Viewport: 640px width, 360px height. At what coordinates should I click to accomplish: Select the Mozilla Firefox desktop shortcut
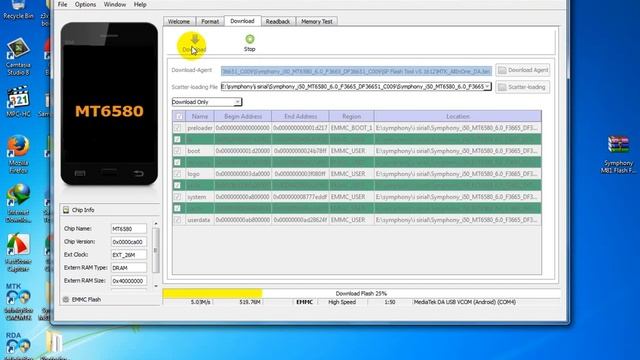pos(18,146)
